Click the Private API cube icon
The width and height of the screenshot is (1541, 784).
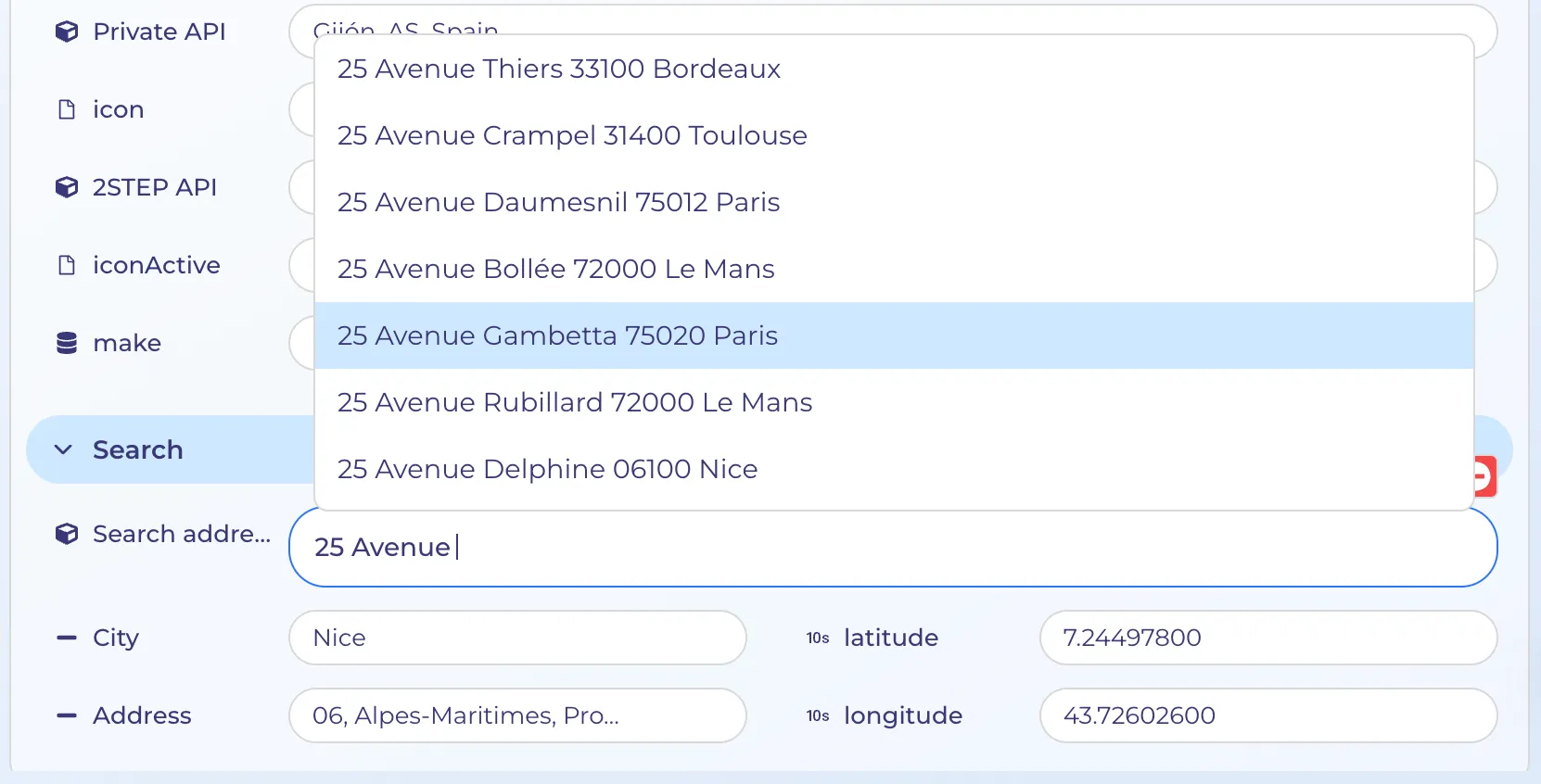pos(67,32)
